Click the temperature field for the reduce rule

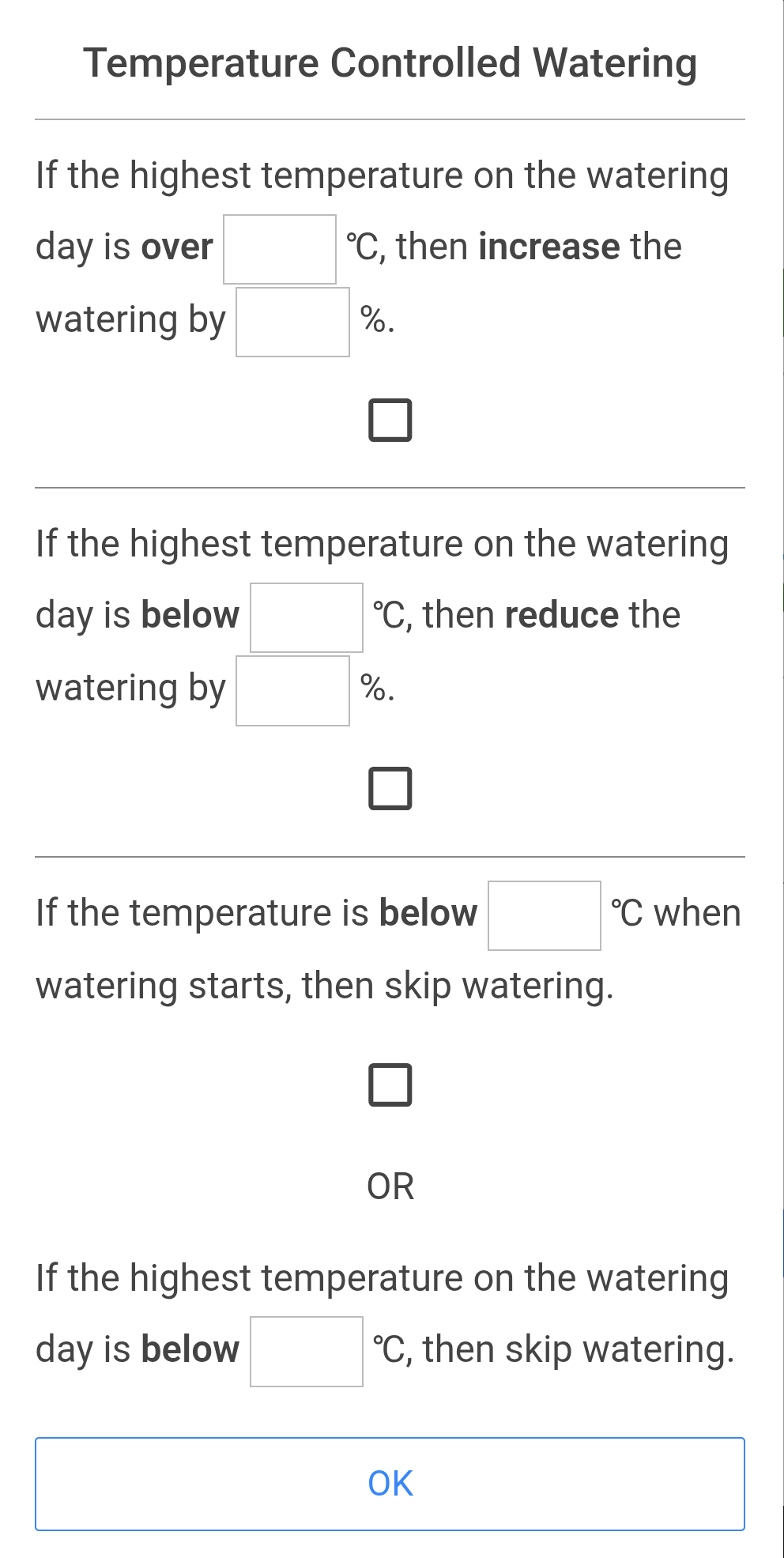coord(307,618)
